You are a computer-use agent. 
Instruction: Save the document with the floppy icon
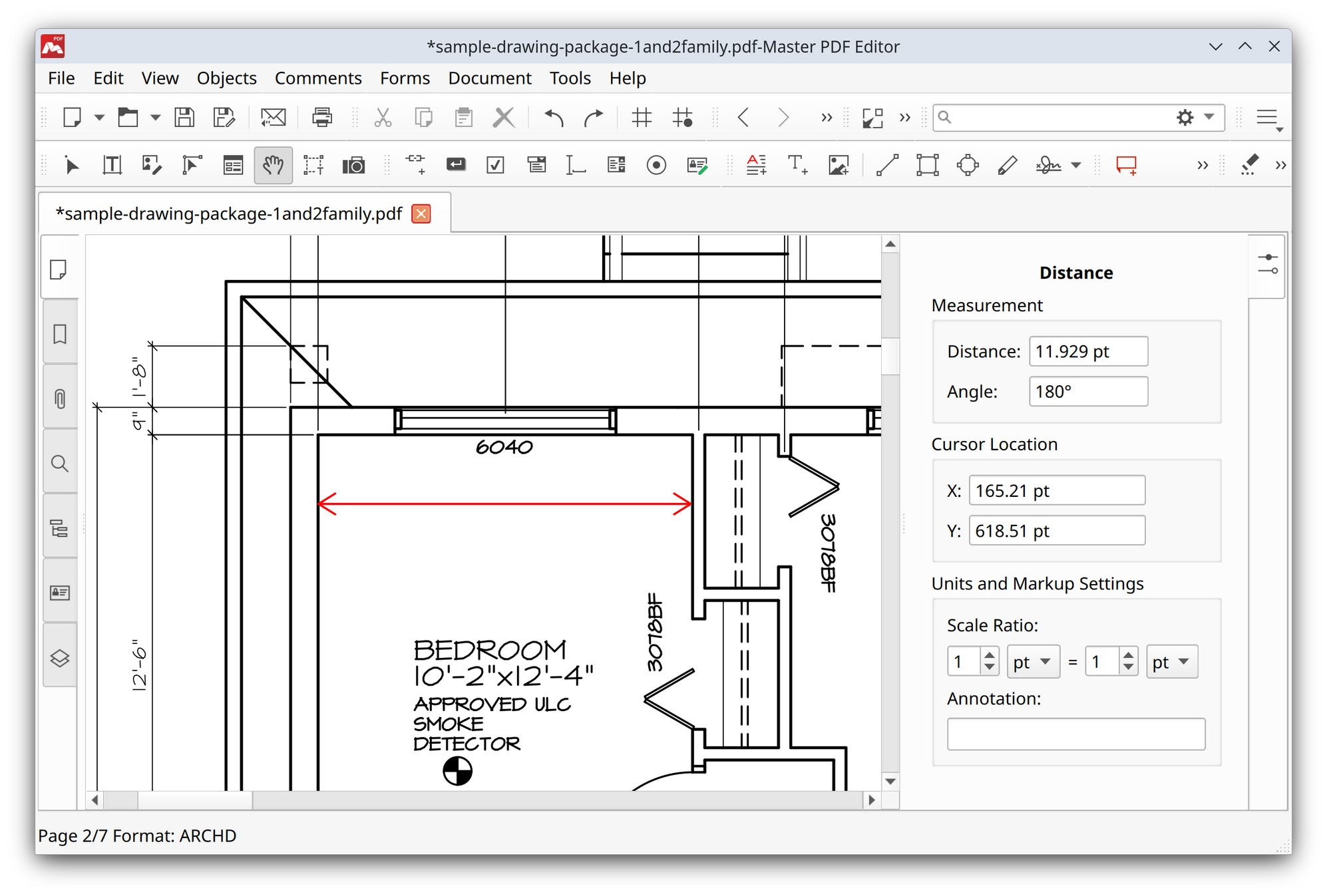coord(184,118)
